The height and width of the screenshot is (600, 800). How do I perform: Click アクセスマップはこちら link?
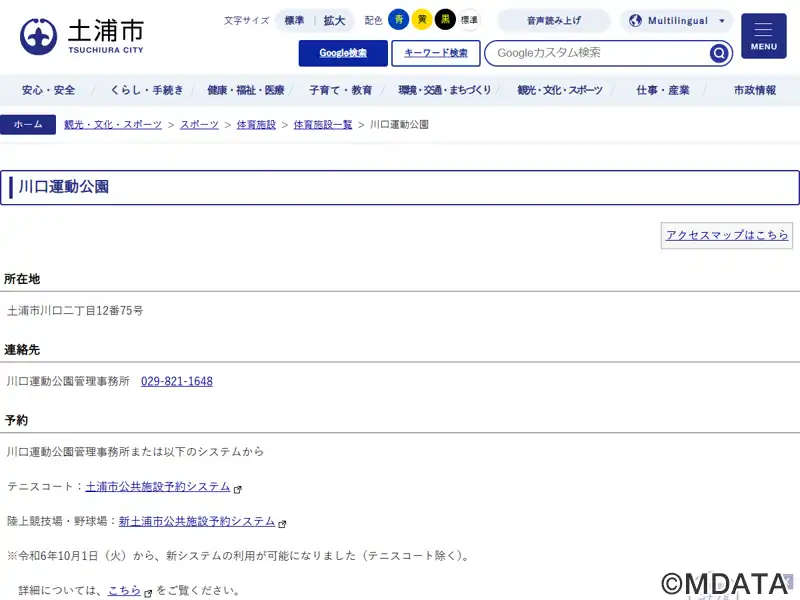pyautogui.click(x=727, y=235)
